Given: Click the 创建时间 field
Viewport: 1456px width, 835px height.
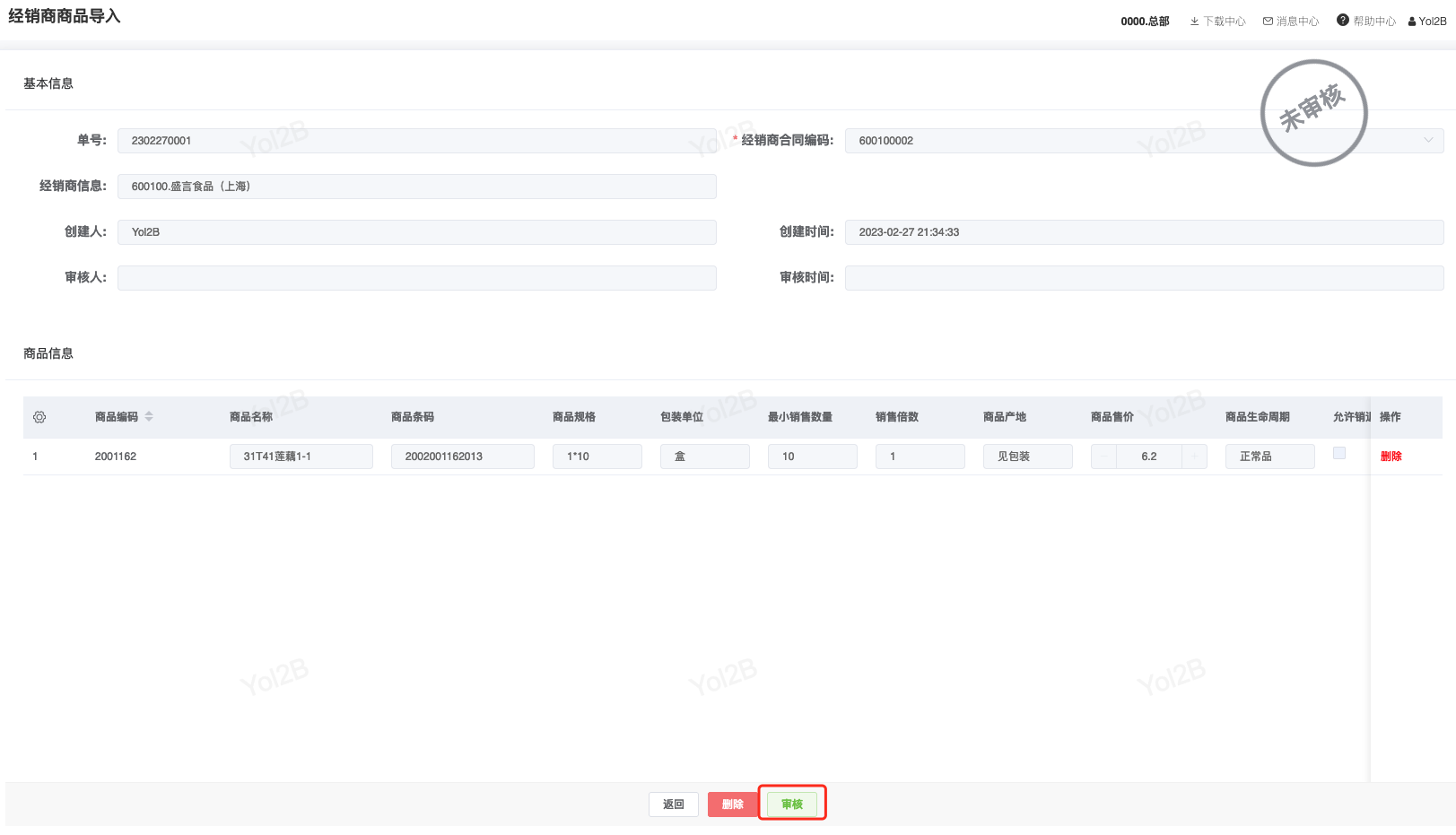Looking at the screenshot, I should pos(1145,232).
